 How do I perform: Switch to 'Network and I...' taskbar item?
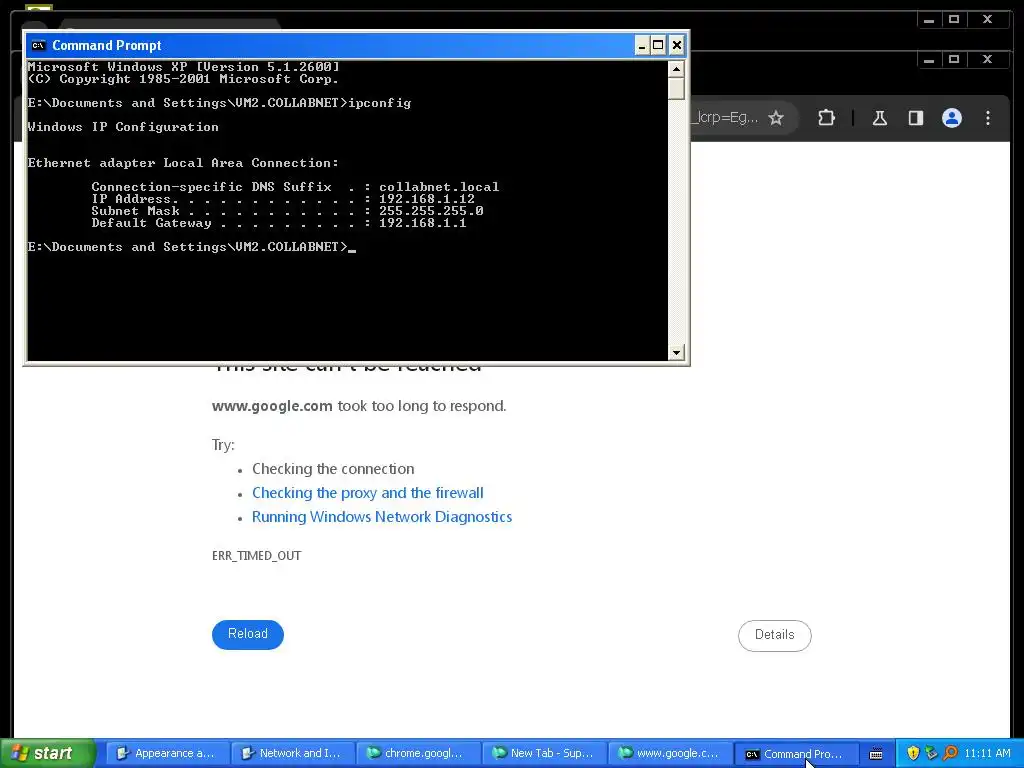point(293,754)
